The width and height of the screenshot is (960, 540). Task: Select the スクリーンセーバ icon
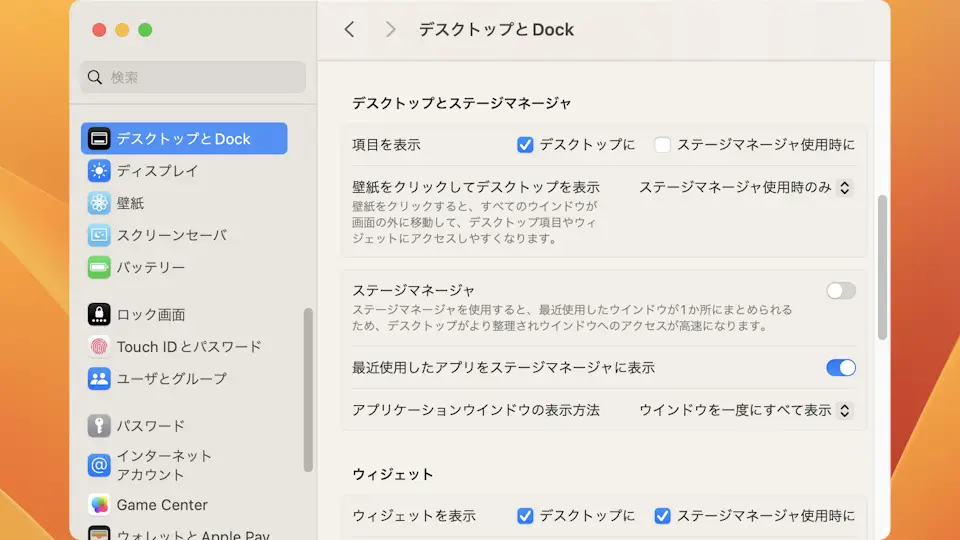coord(99,235)
